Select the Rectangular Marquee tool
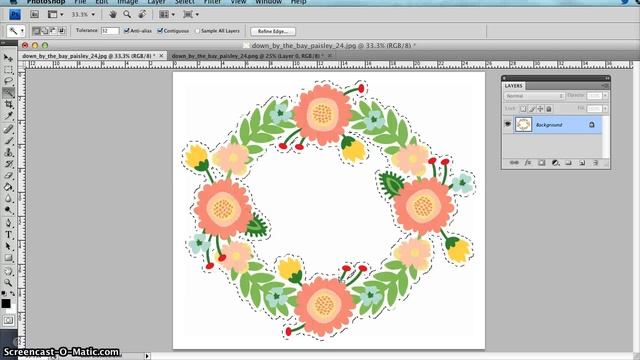The width and height of the screenshot is (640, 360). [8, 69]
